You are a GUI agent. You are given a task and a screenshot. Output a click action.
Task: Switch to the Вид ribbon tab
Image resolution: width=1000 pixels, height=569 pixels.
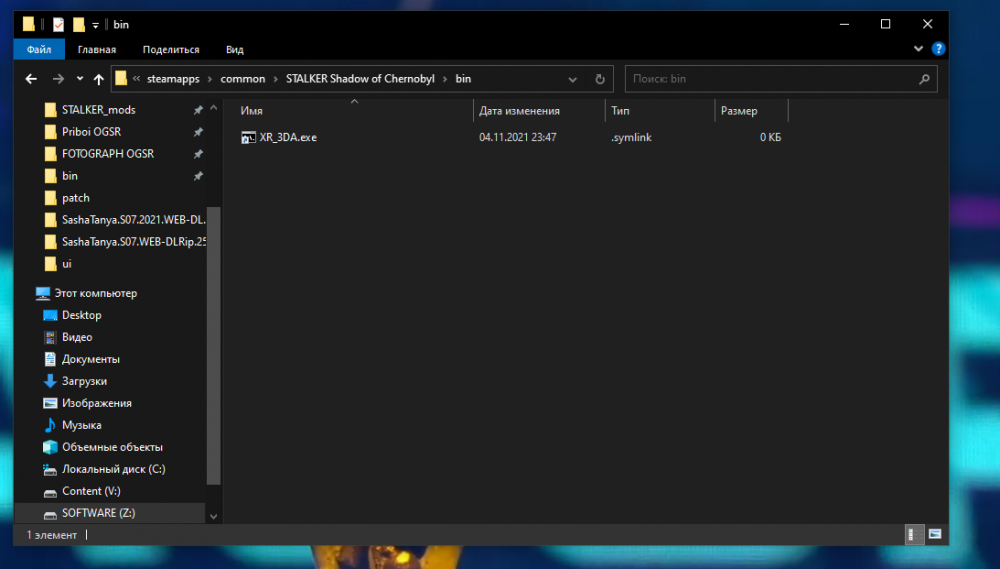pyautogui.click(x=235, y=49)
